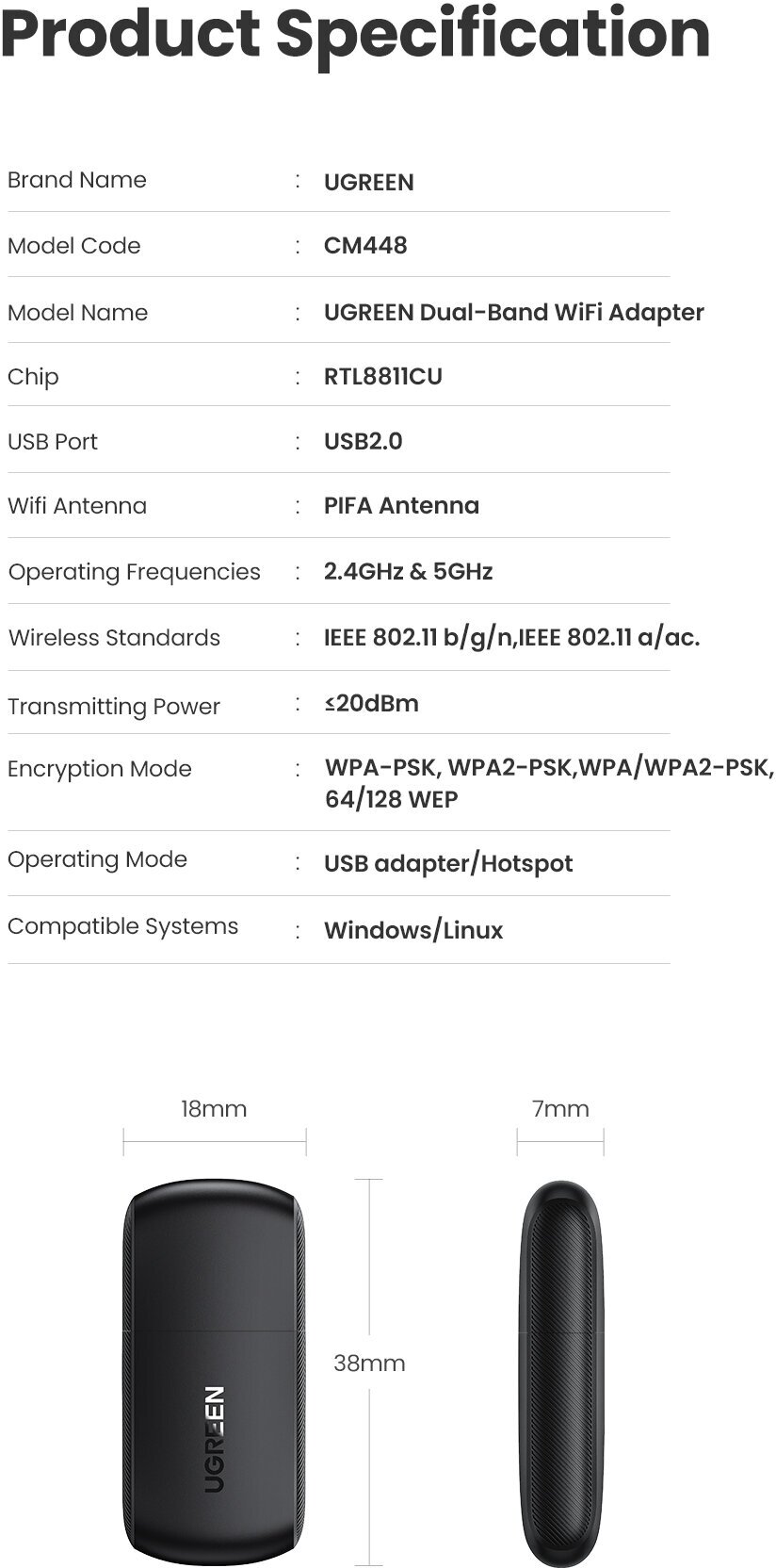Click the UGREEN Dual-Band WiFi Adapter text
This screenshot has width=776, height=1568.
(x=513, y=313)
